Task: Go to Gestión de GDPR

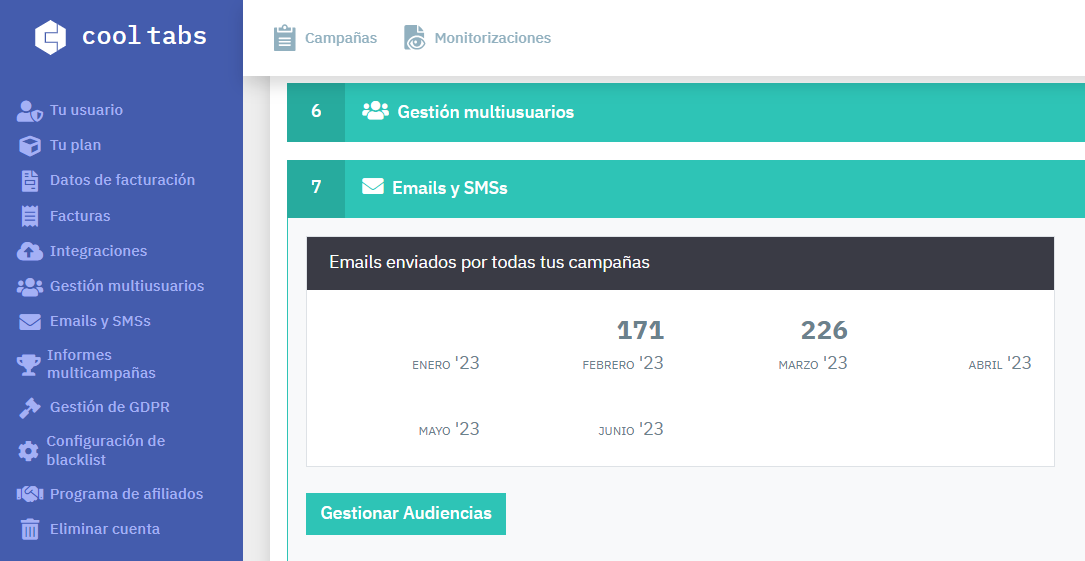Action: 109,407
